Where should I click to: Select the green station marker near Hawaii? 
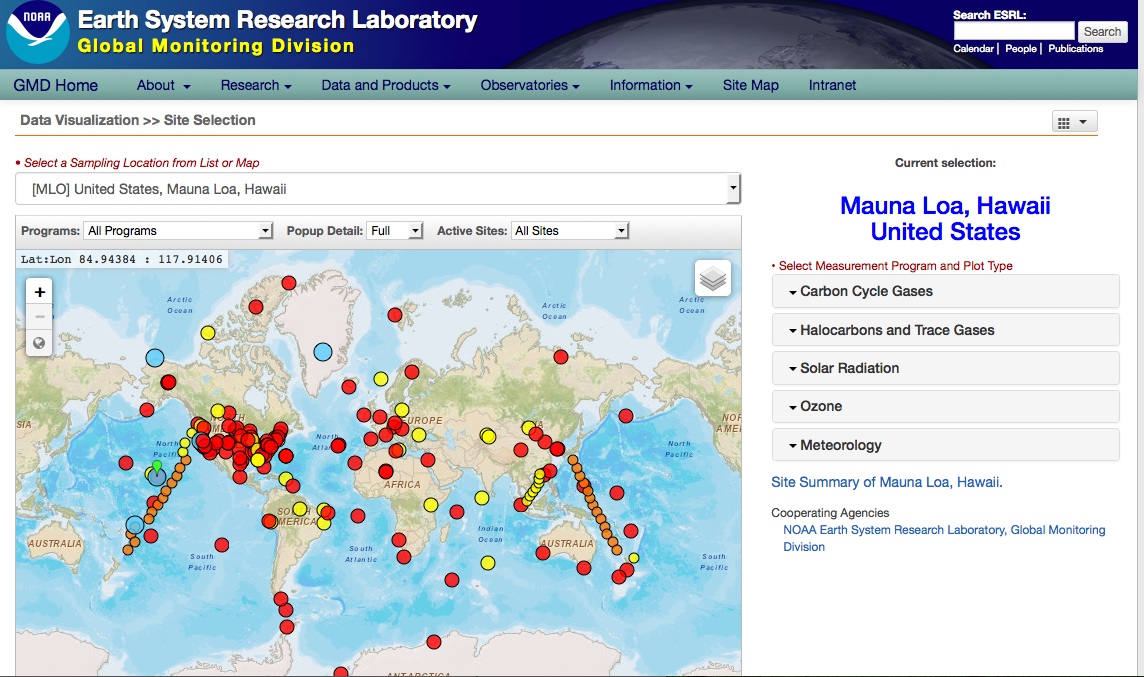pos(155,465)
